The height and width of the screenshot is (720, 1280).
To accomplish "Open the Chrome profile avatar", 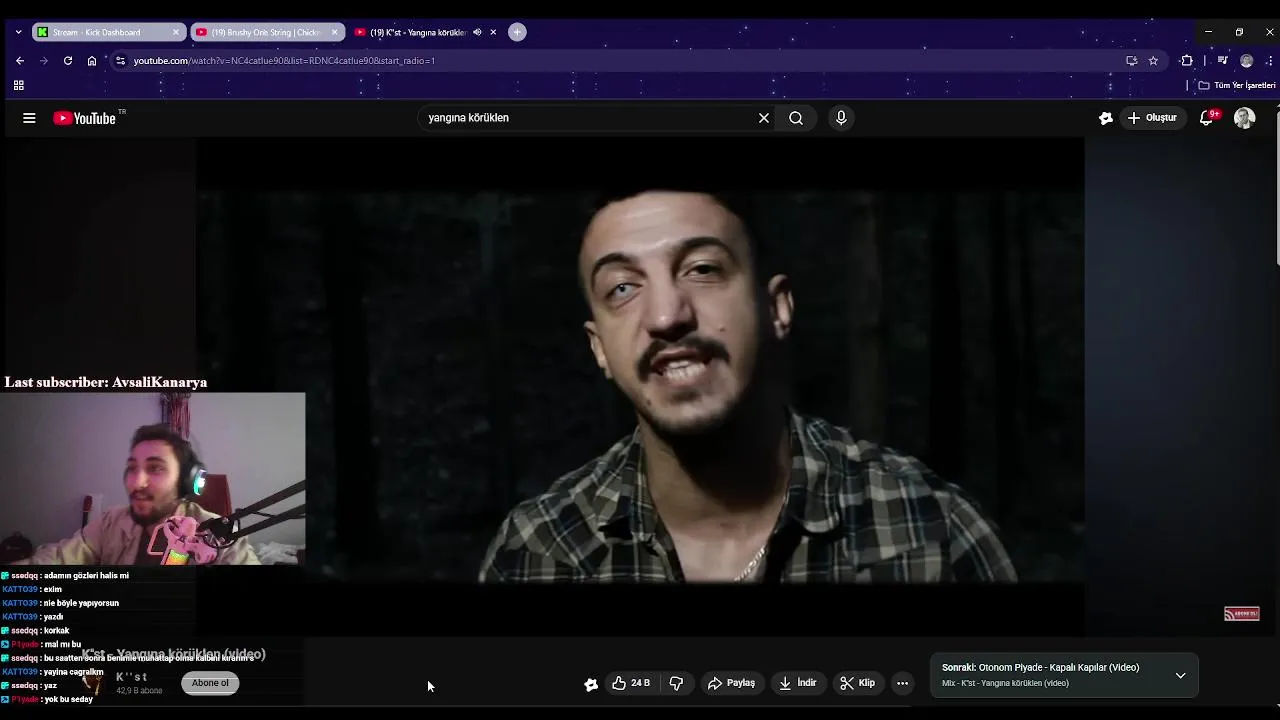I will click(x=1246, y=61).
